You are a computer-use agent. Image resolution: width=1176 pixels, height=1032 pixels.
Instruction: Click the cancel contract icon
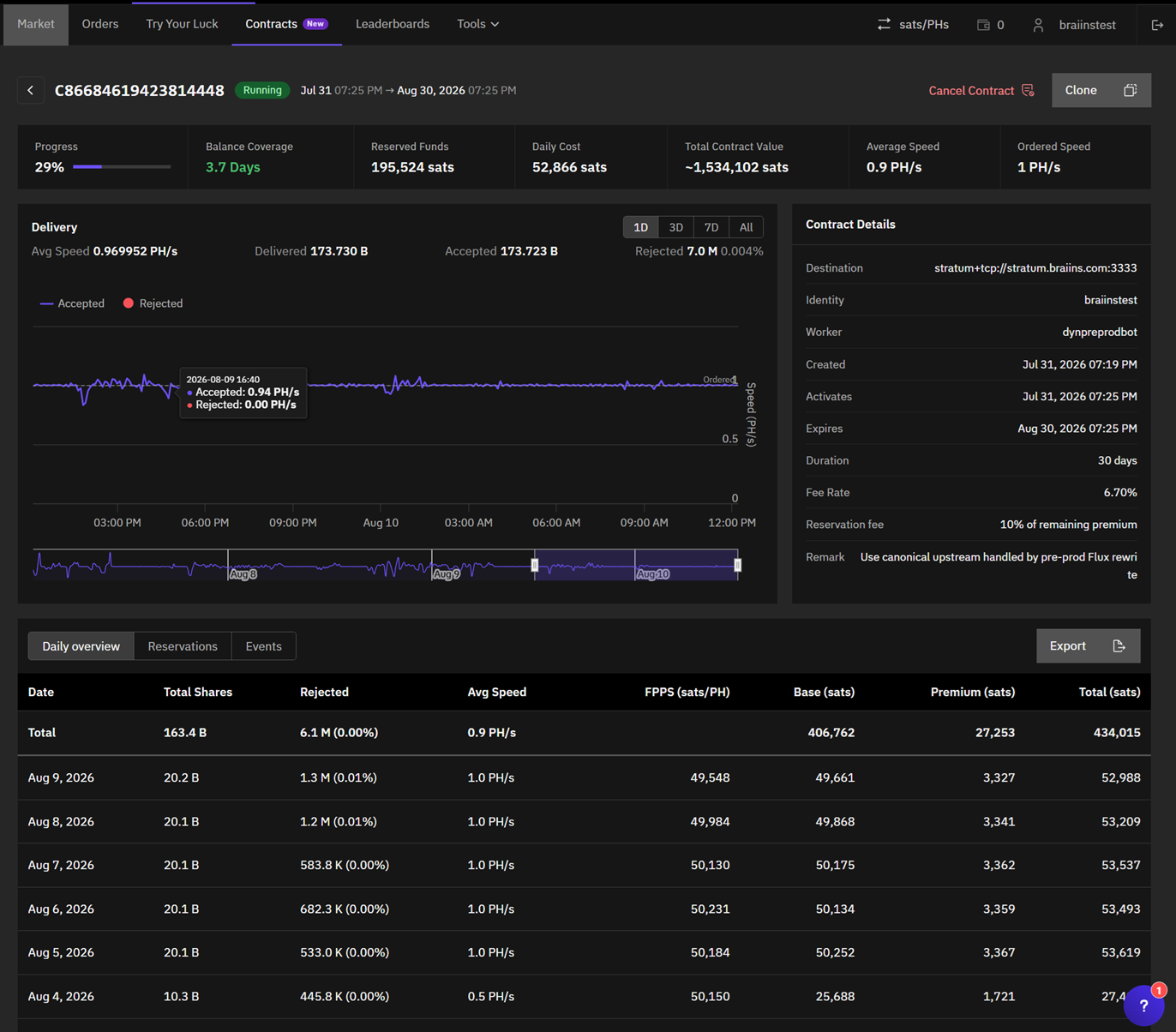[1028, 90]
